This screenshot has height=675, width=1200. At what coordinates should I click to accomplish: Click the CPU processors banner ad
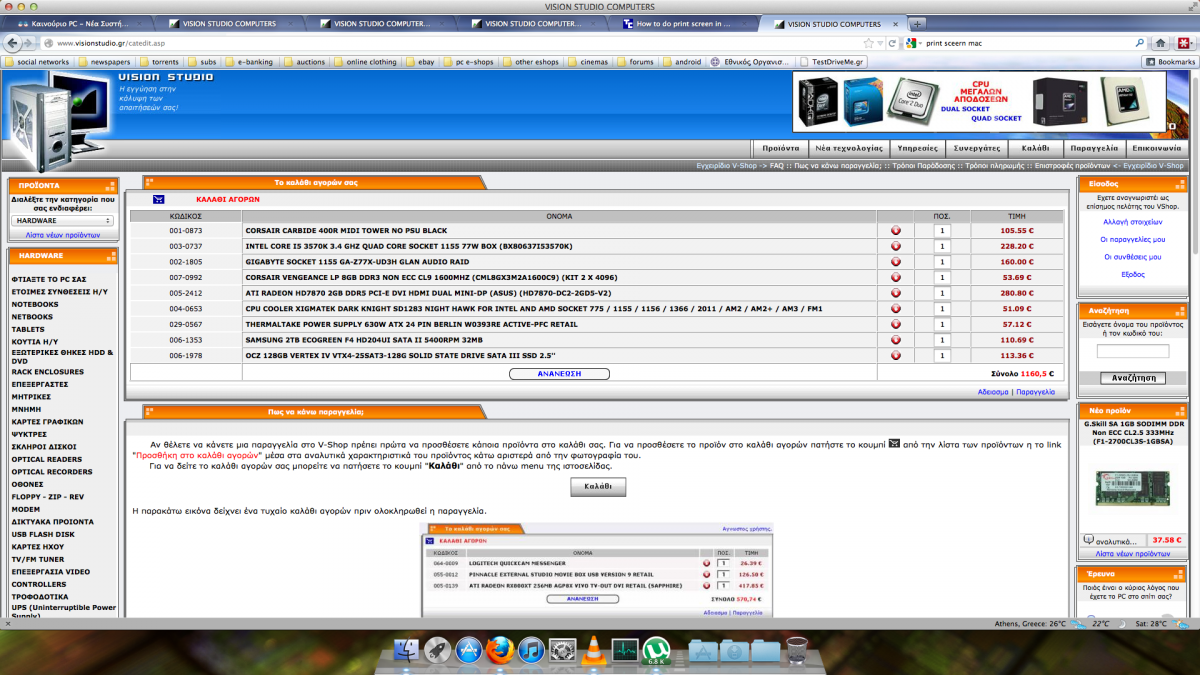[979, 102]
